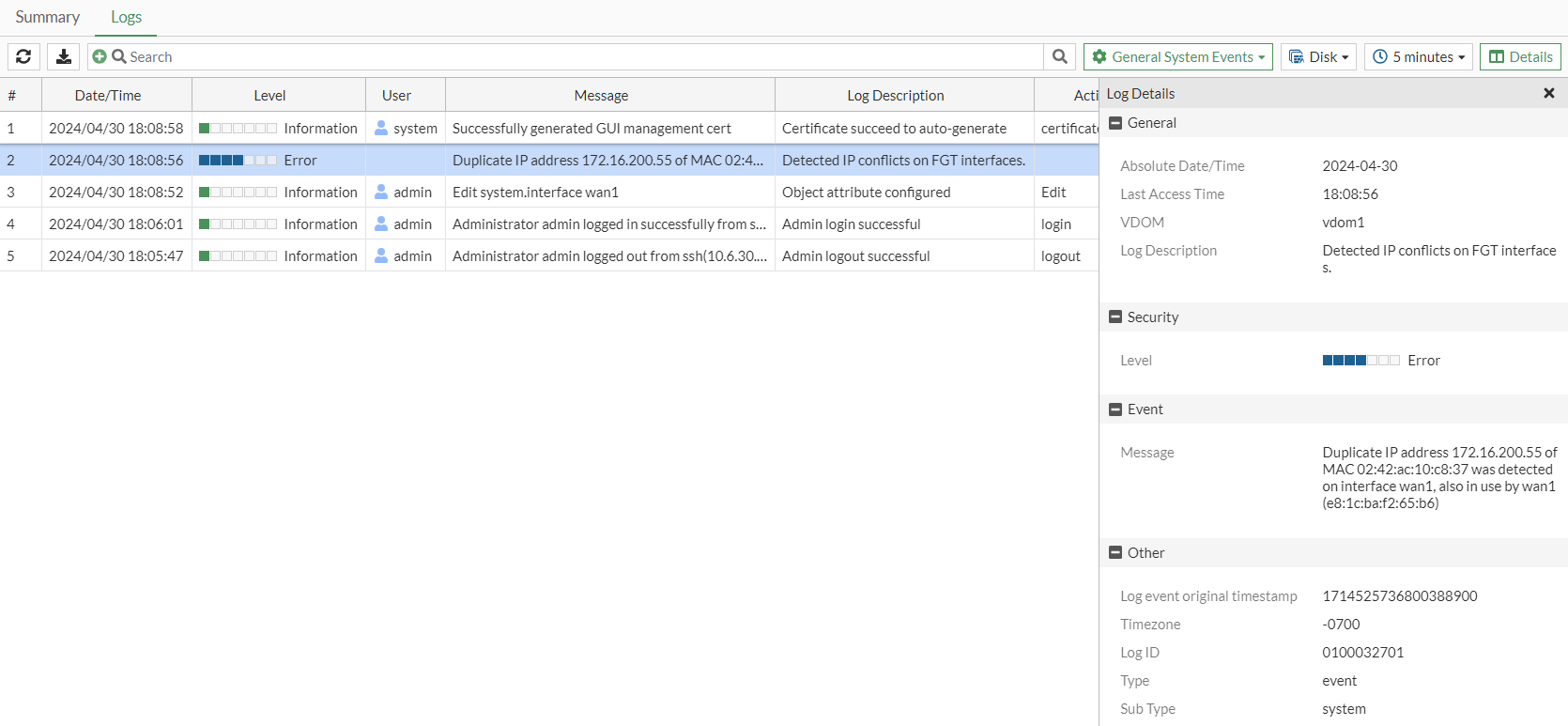Image resolution: width=1568 pixels, height=726 pixels.
Task: Click the download logs icon
Action: pyautogui.click(x=64, y=56)
